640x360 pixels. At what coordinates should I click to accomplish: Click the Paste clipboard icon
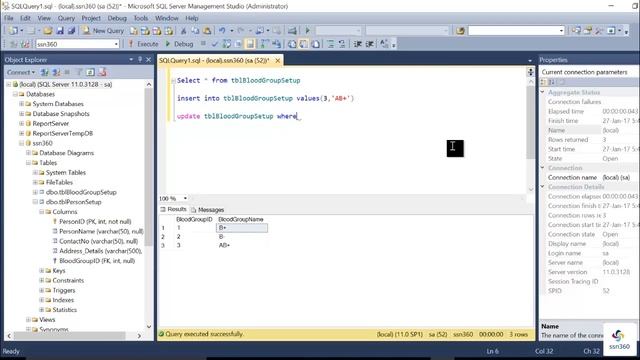207,31
